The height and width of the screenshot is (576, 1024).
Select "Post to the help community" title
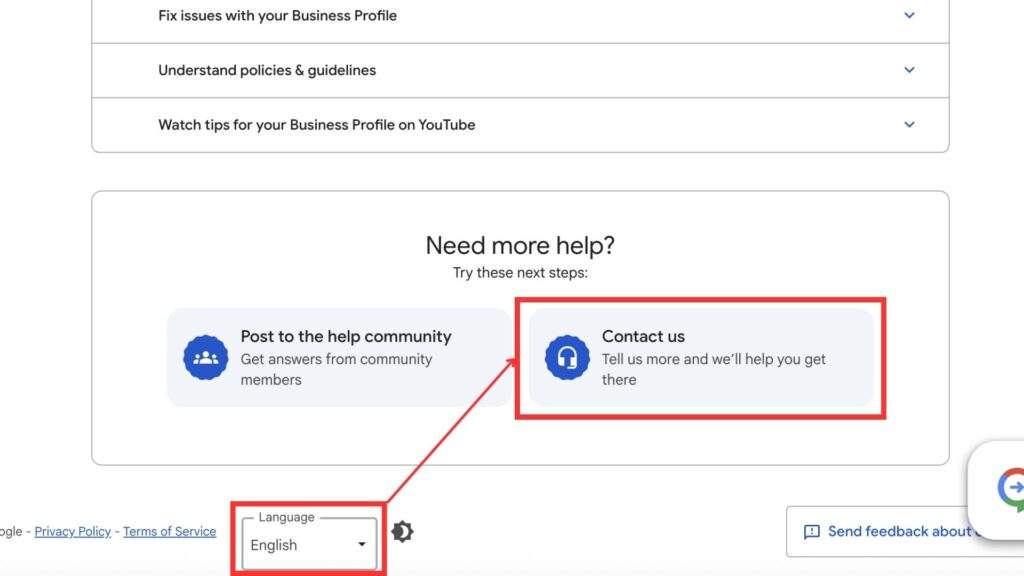346,337
